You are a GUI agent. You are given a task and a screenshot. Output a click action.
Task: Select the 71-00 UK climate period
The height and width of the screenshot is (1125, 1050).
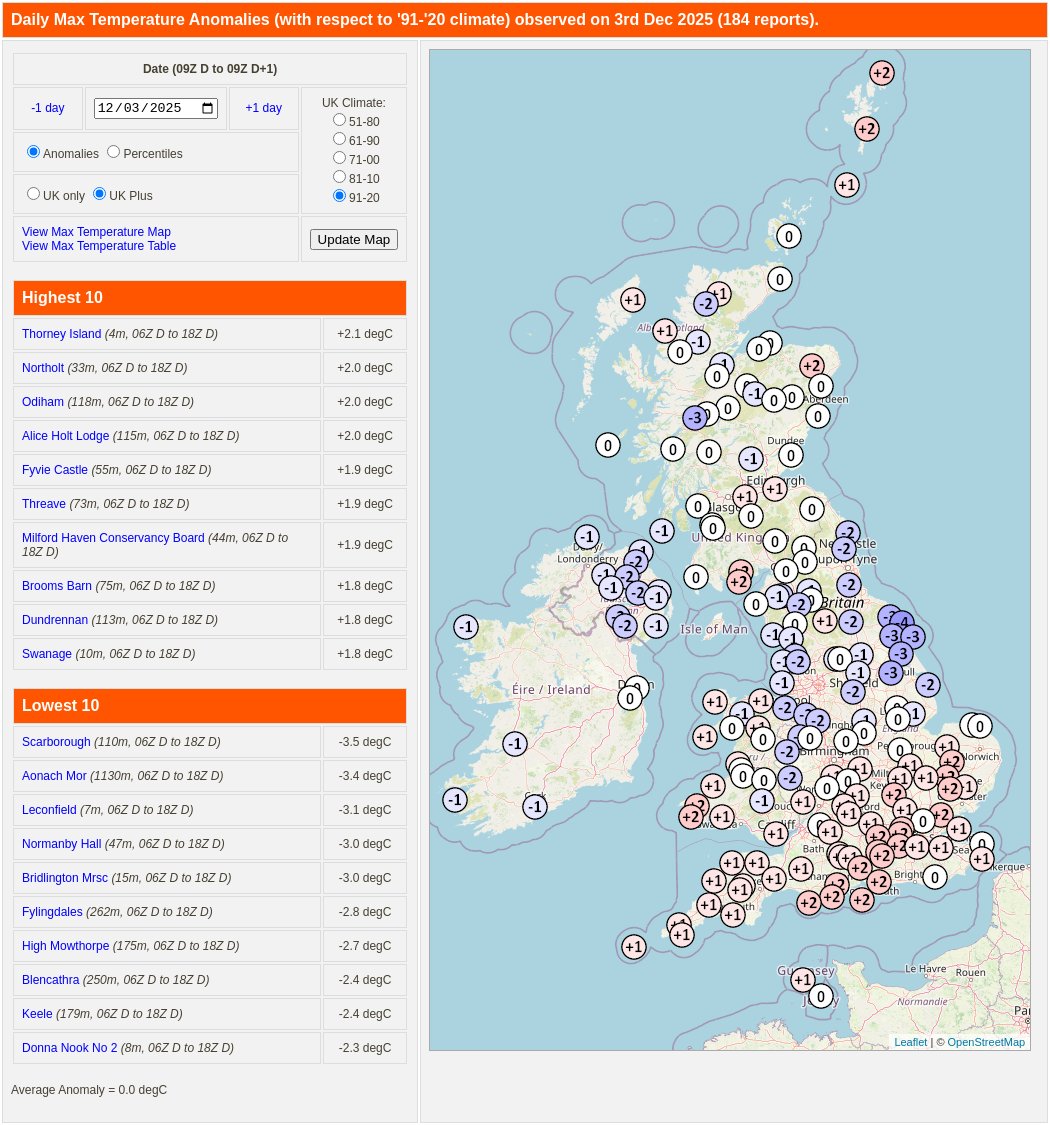[339, 157]
